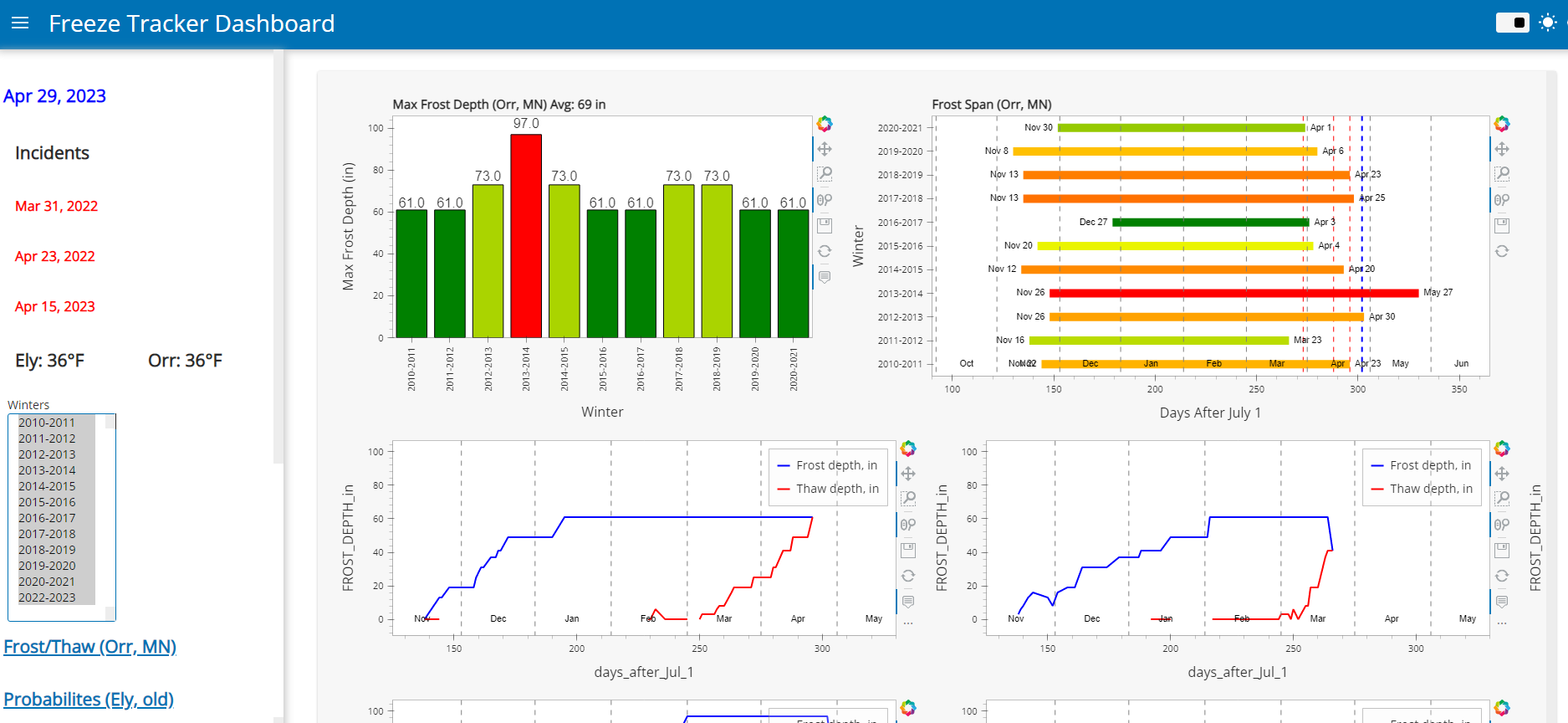Screen dimensions: 1568x723
Task: Open more tools on left frost depth line chart
Action: click(908, 623)
